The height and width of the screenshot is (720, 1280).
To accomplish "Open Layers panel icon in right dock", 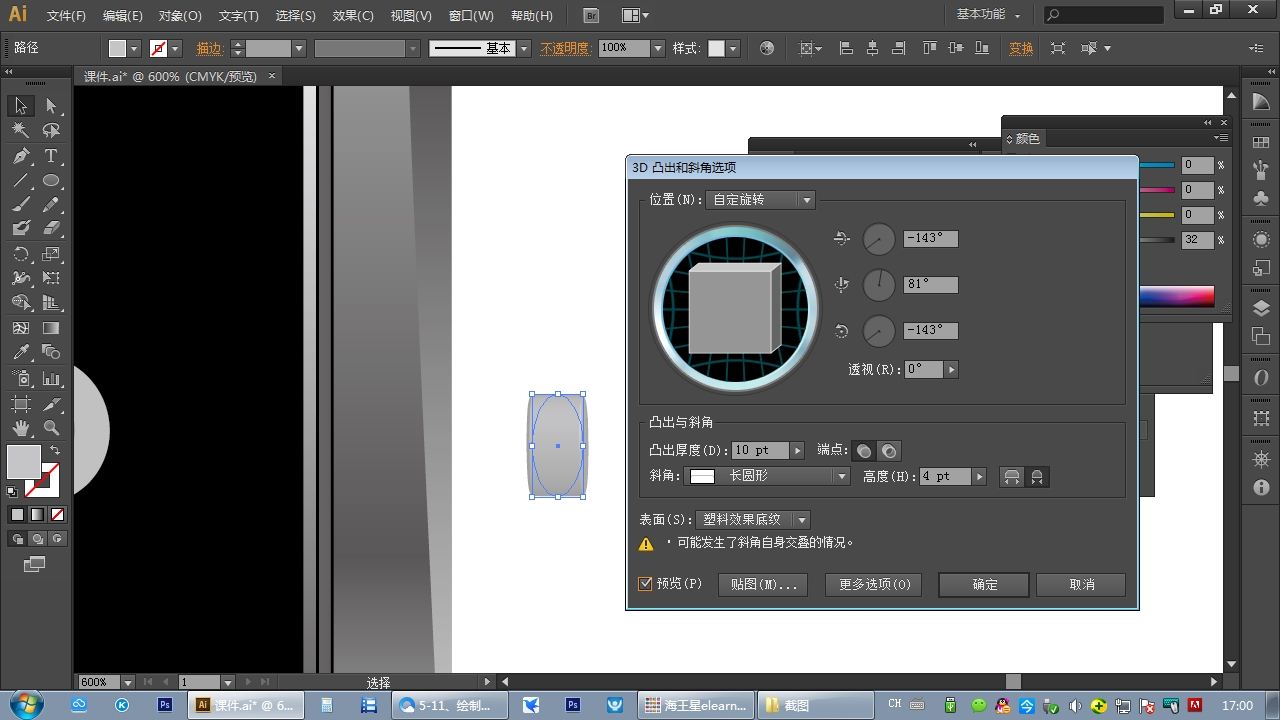I will click(1261, 309).
